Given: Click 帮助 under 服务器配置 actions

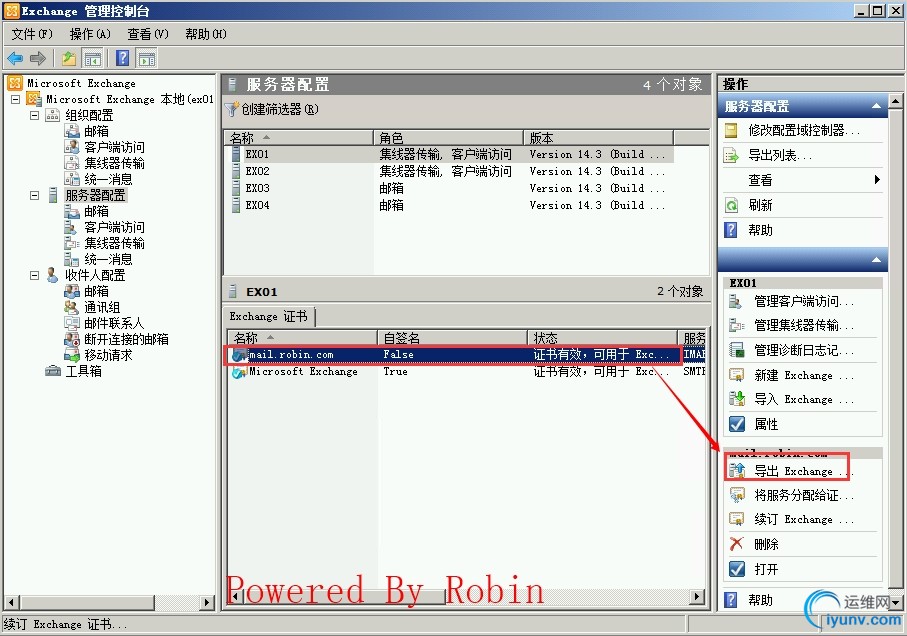Looking at the screenshot, I should [x=760, y=230].
